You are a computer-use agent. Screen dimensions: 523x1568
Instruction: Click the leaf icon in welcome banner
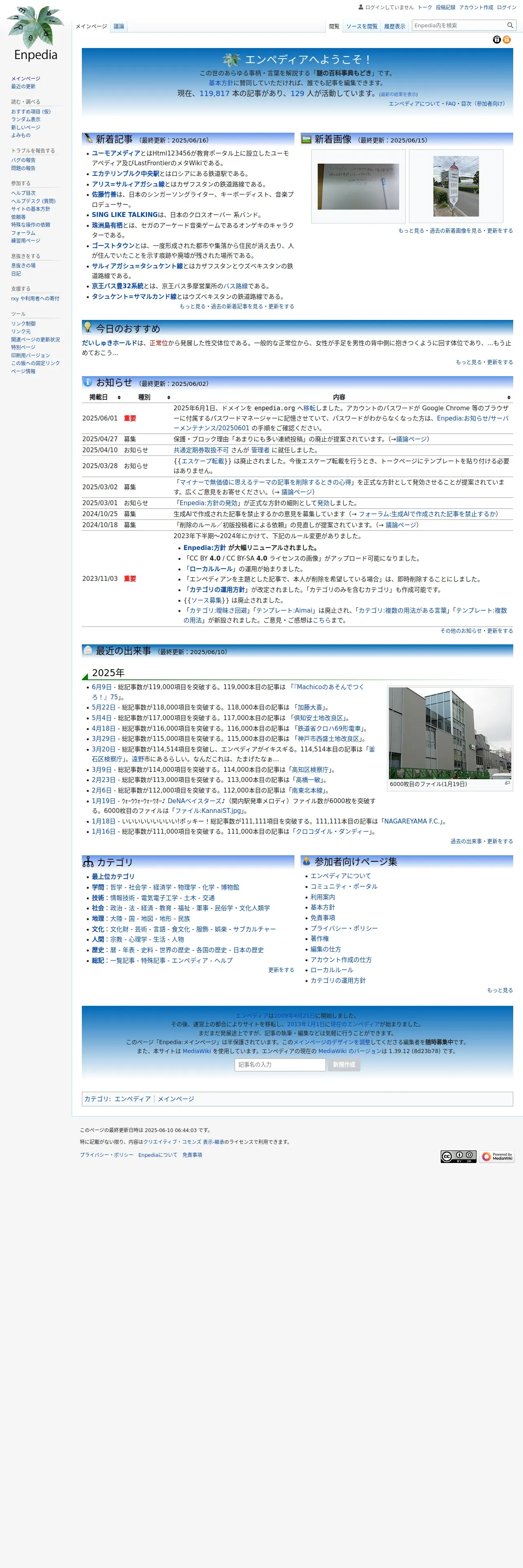click(x=231, y=60)
